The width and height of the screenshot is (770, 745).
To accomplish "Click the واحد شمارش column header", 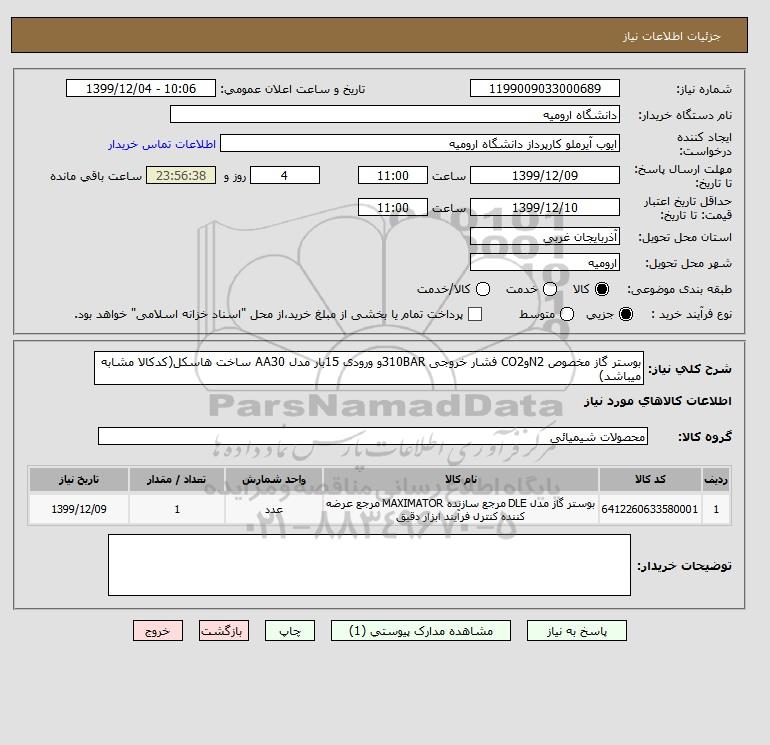I will tap(274, 479).
